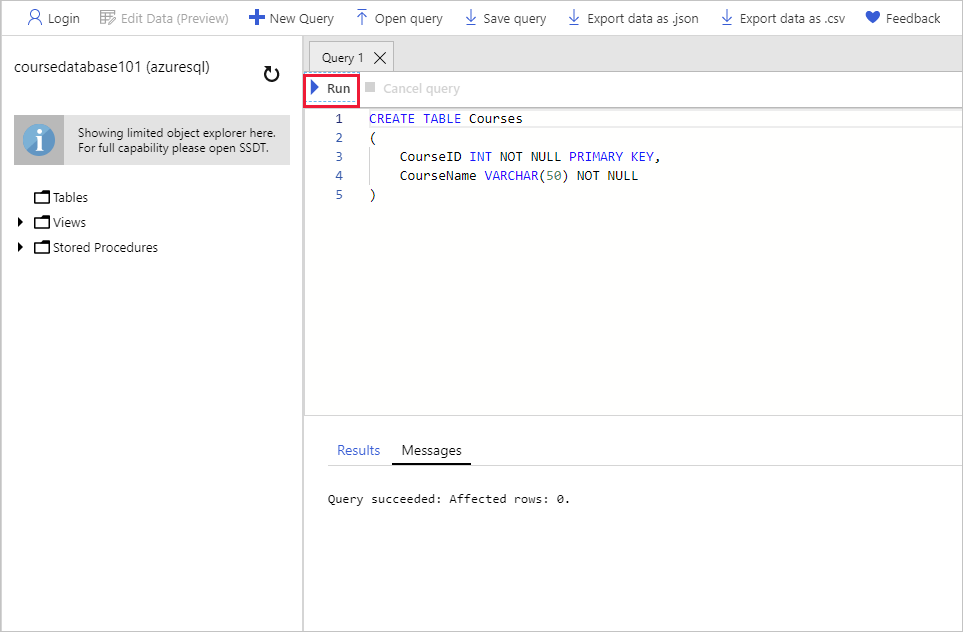Viewport: 963px width, 632px height.
Task: Click the Run play triangle icon
Action: coord(315,88)
